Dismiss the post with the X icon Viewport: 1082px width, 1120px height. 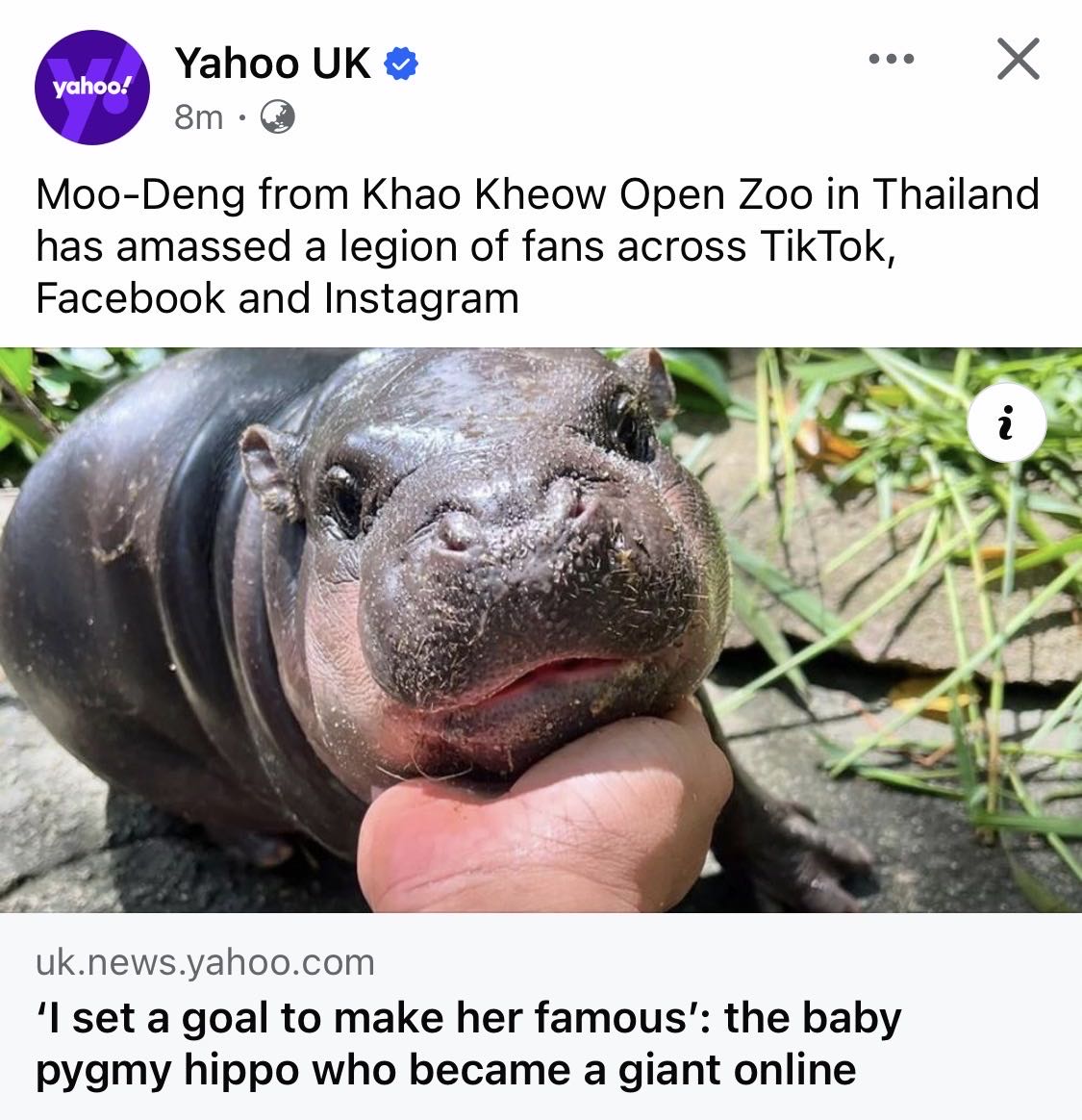(1019, 59)
